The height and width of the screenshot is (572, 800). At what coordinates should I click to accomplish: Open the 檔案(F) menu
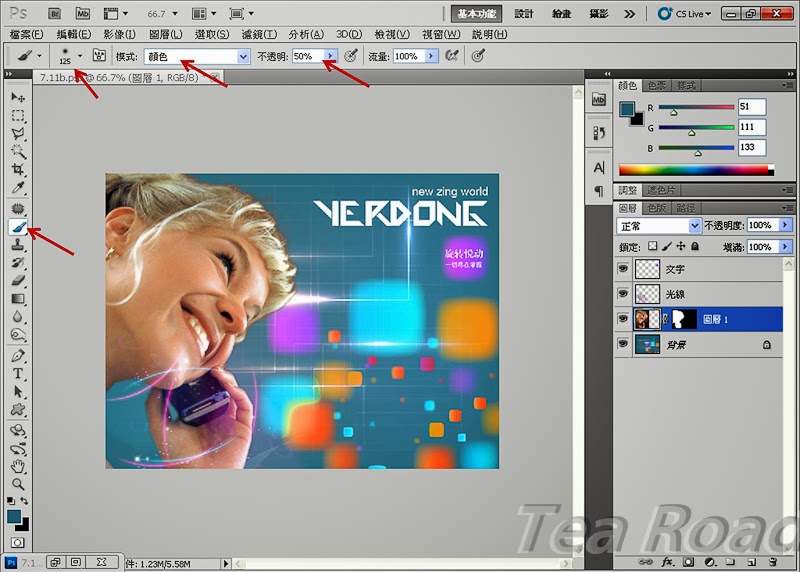27,34
